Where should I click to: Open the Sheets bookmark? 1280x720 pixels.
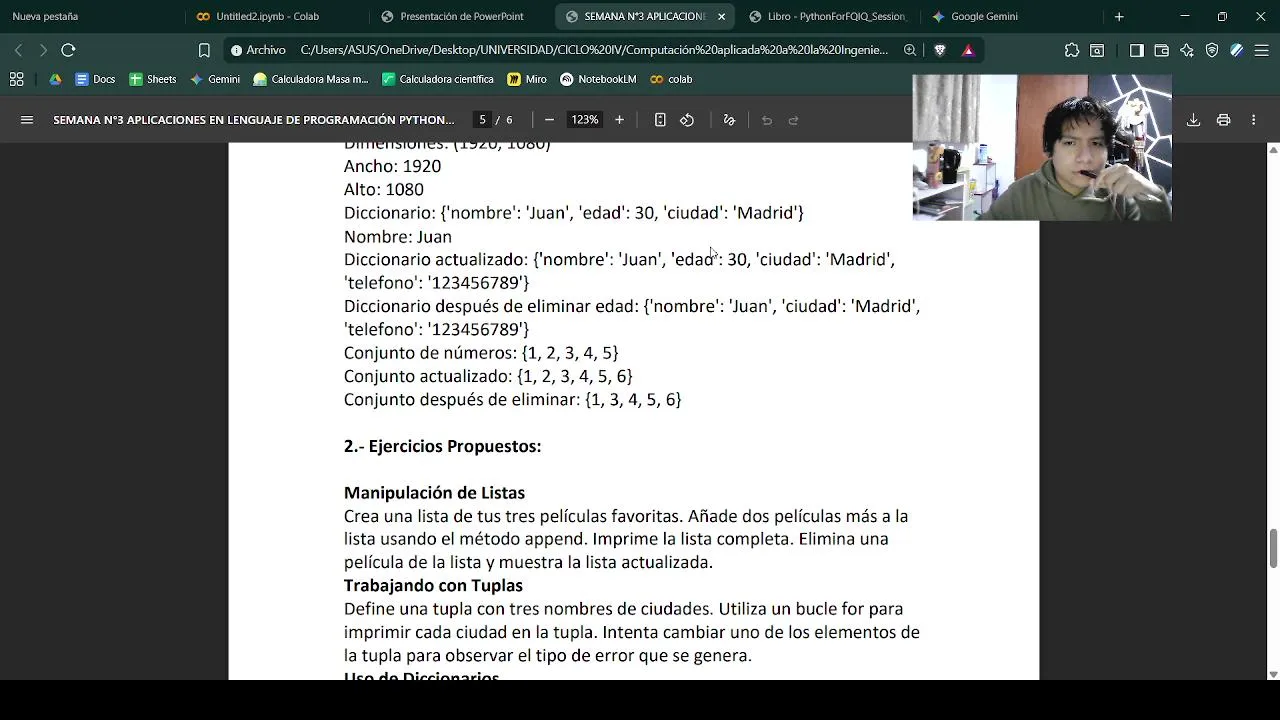click(153, 79)
